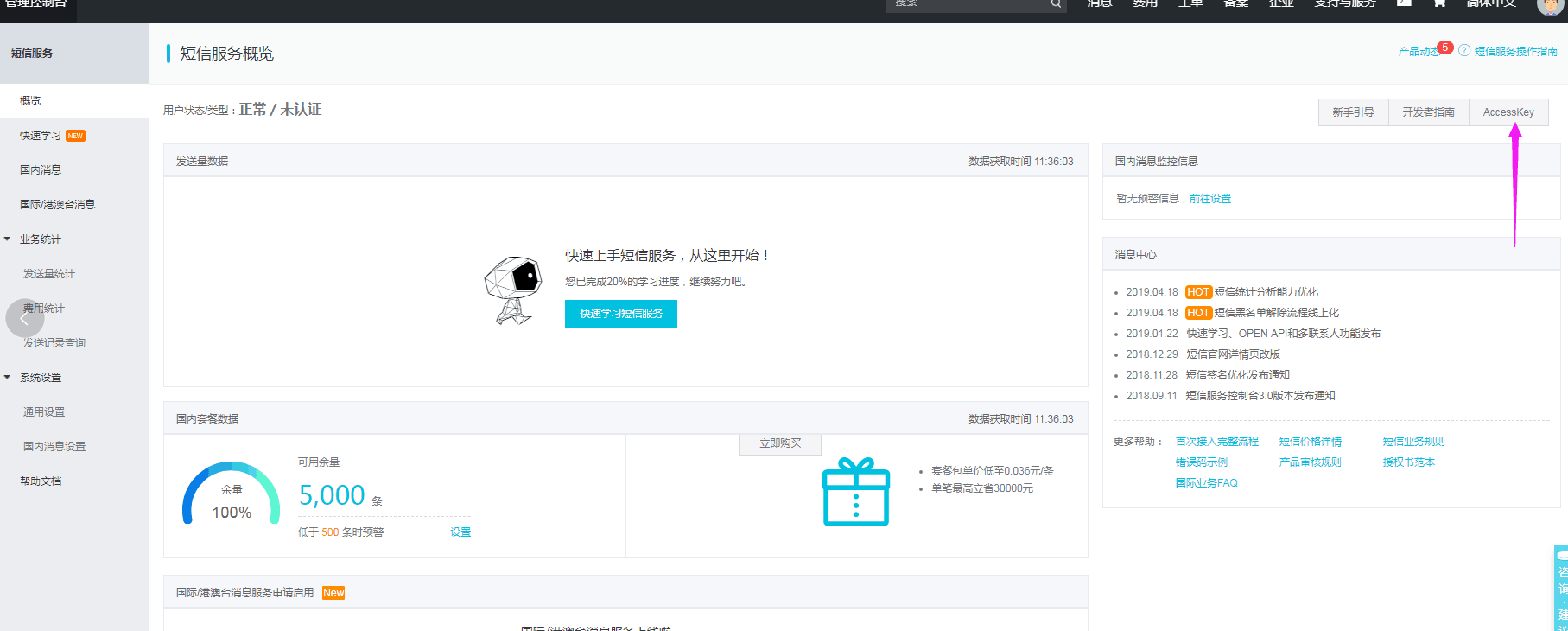The width and height of the screenshot is (1568, 631).
Task: Click the user avatar in top right
Action: [x=1549, y=5]
